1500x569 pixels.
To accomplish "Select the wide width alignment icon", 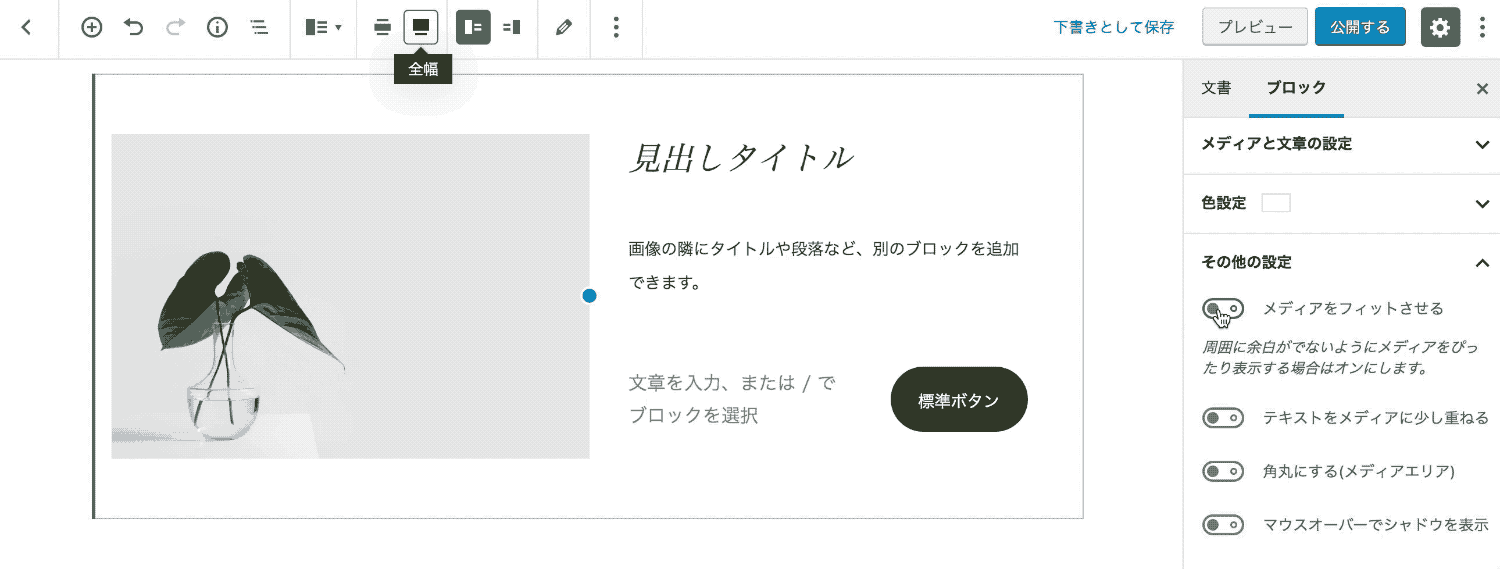I will [x=382, y=28].
